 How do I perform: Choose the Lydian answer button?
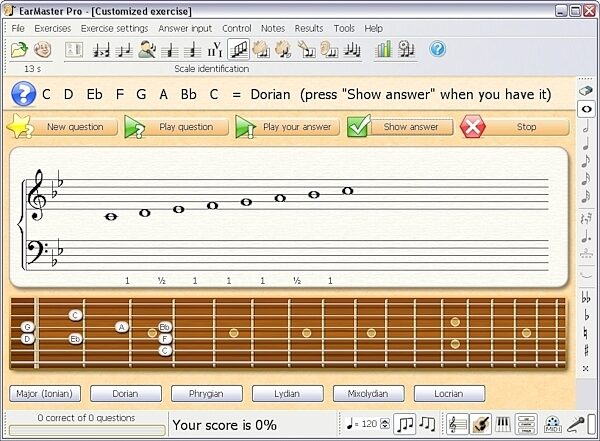pyautogui.click(x=287, y=394)
